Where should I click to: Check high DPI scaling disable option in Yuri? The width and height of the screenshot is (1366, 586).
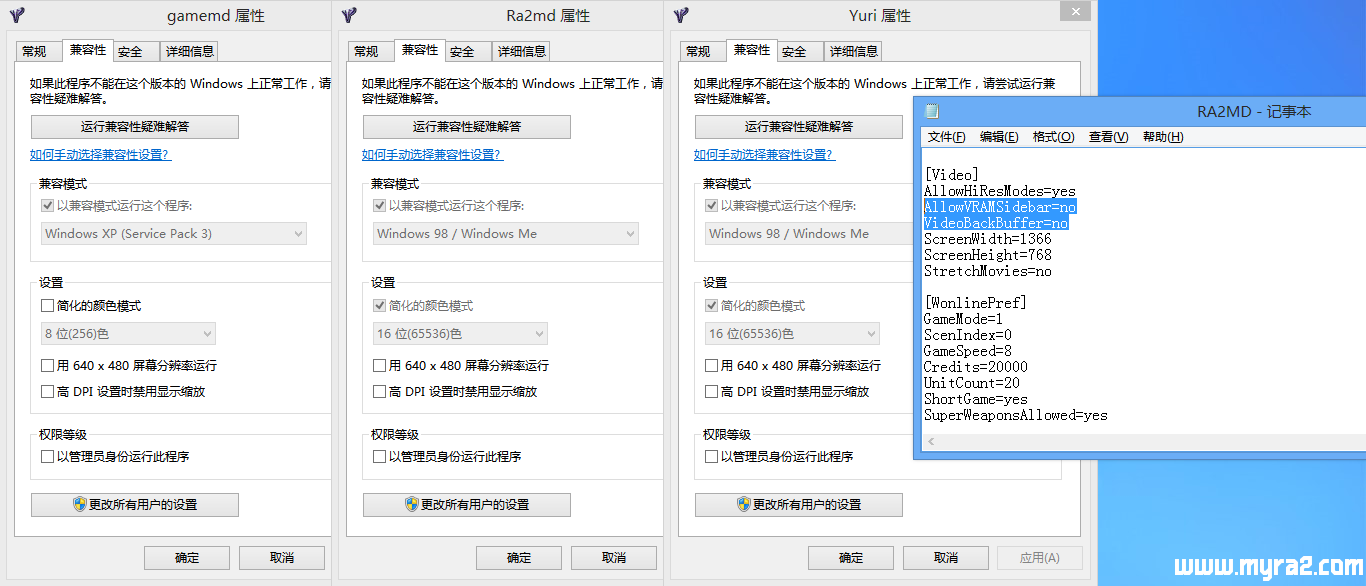pyautogui.click(x=711, y=392)
